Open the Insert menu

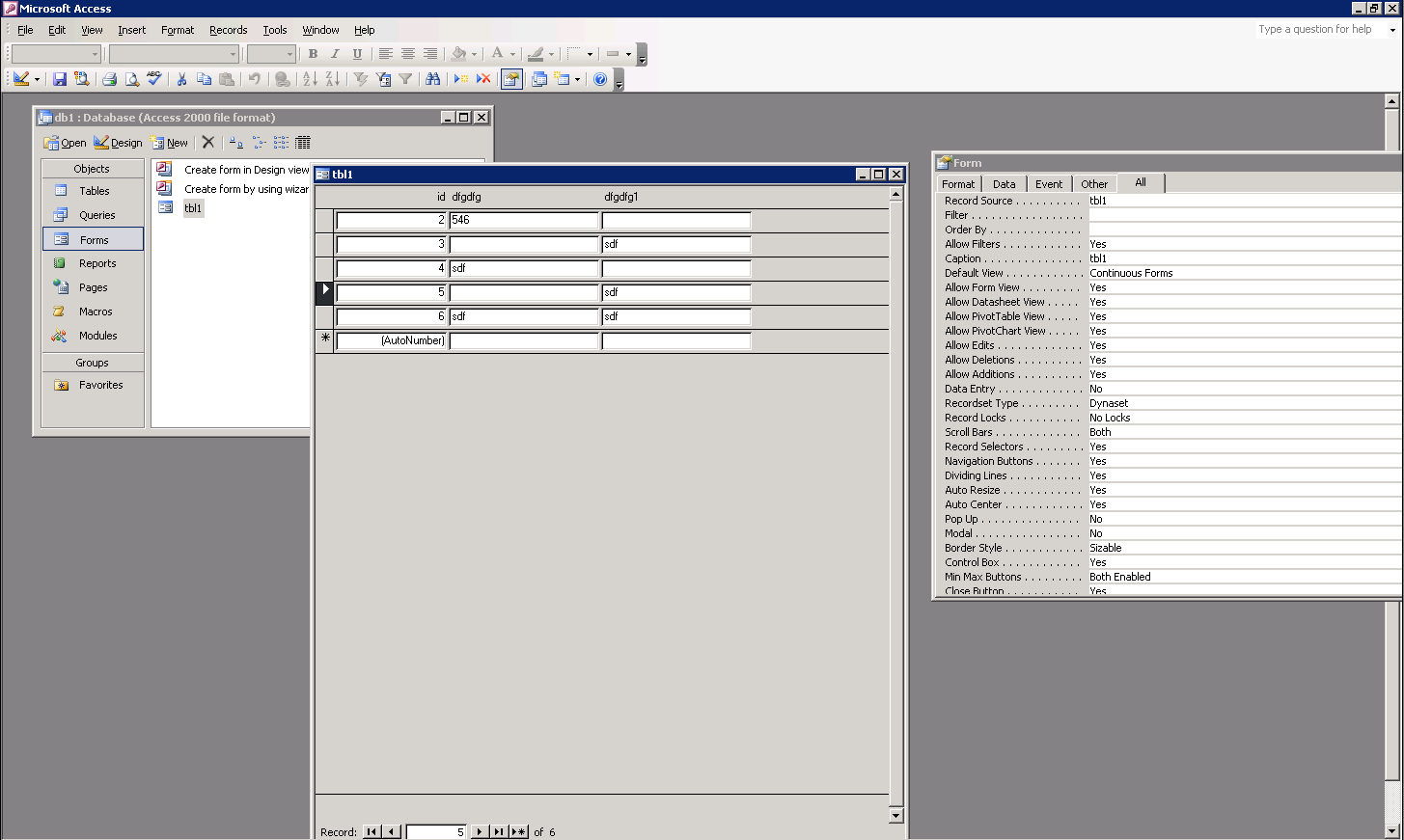tap(132, 30)
